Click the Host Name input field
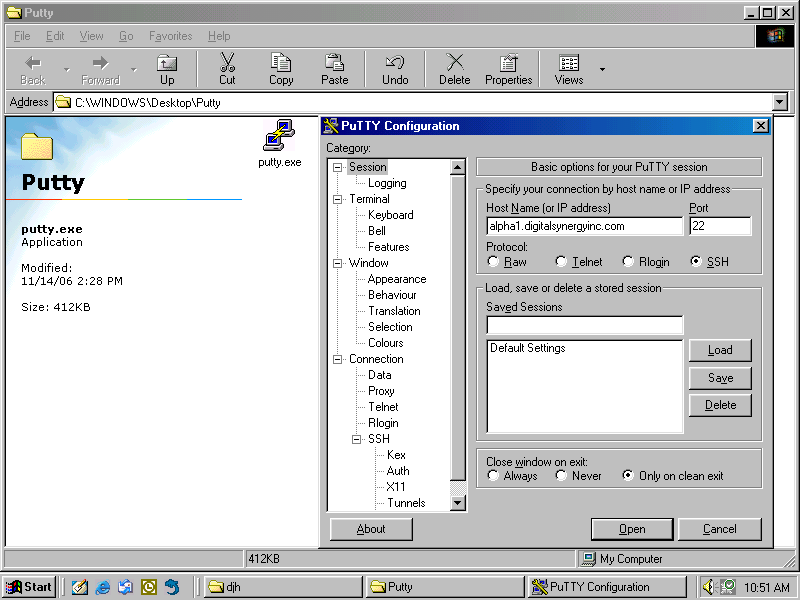800x600 pixels. point(585,226)
